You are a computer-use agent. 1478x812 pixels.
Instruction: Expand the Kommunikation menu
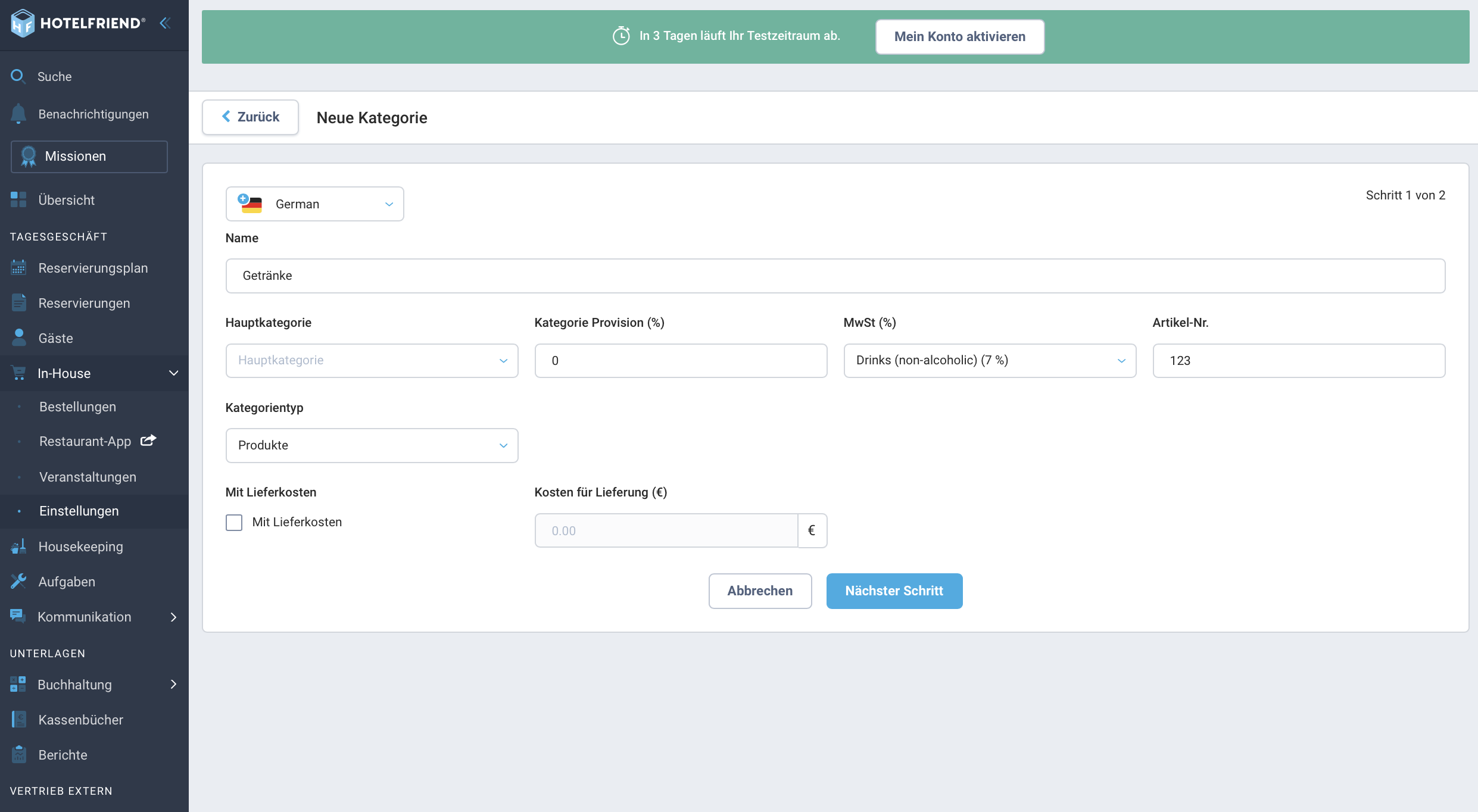click(x=94, y=617)
